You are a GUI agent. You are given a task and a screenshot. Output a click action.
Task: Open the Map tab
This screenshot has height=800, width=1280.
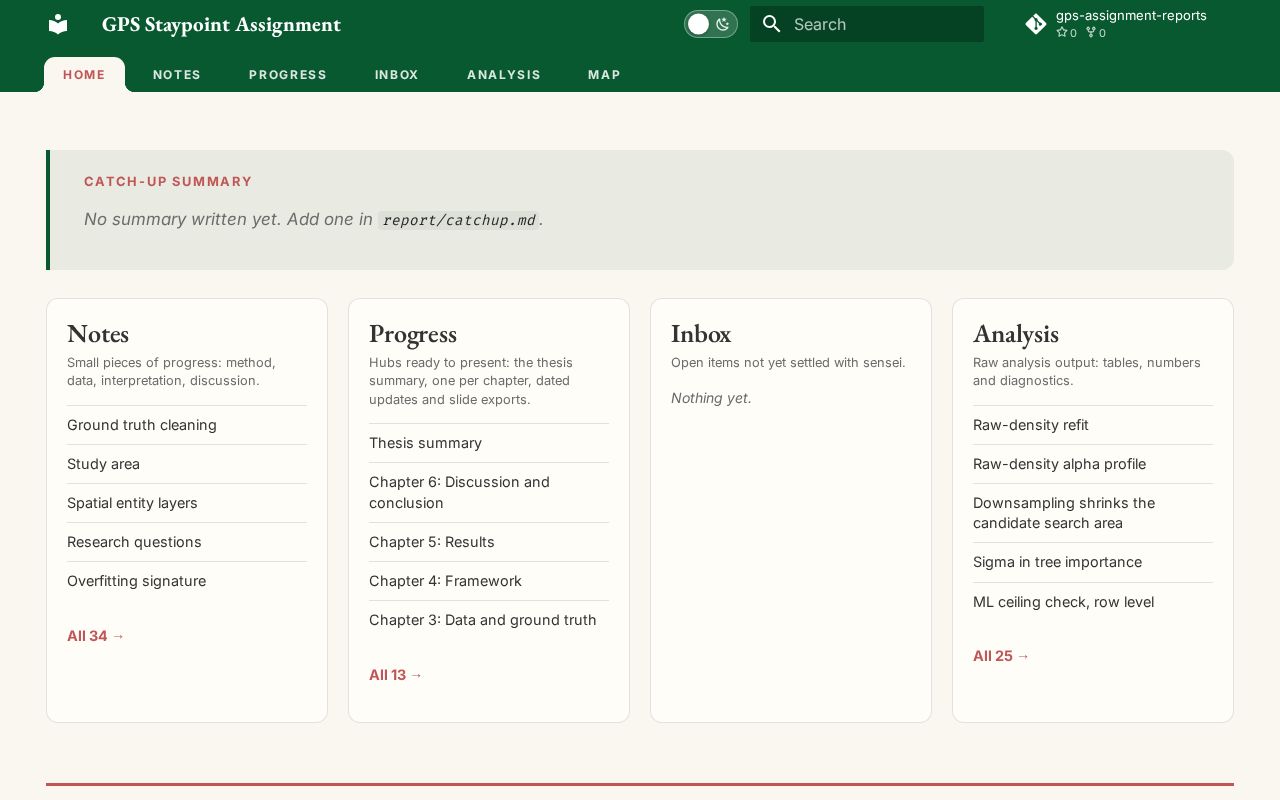tap(604, 75)
